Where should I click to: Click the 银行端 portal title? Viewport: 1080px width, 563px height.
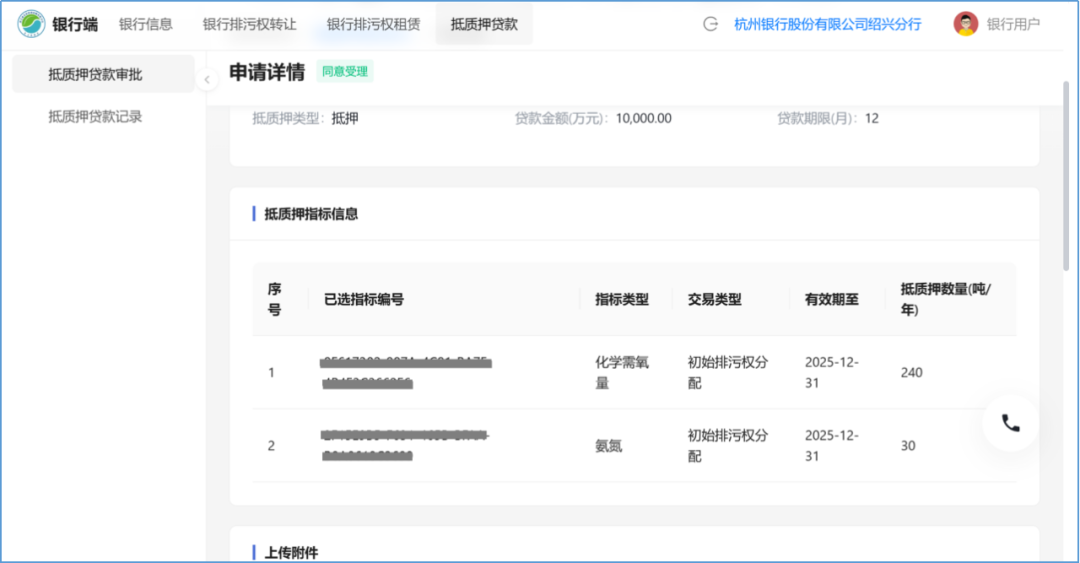pyautogui.click(x=75, y=24)
